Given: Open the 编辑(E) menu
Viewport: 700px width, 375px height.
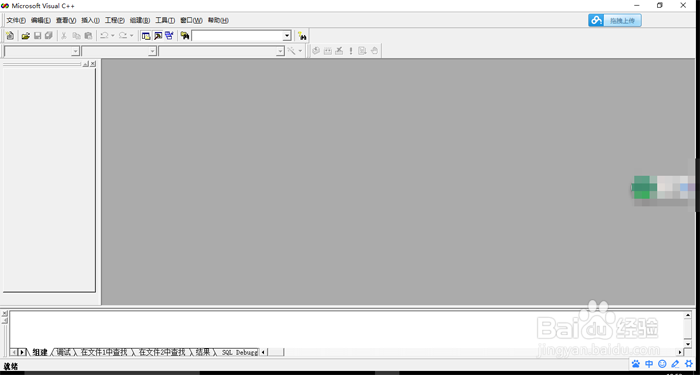Looking at the screenshot, I should click(41, 20).
